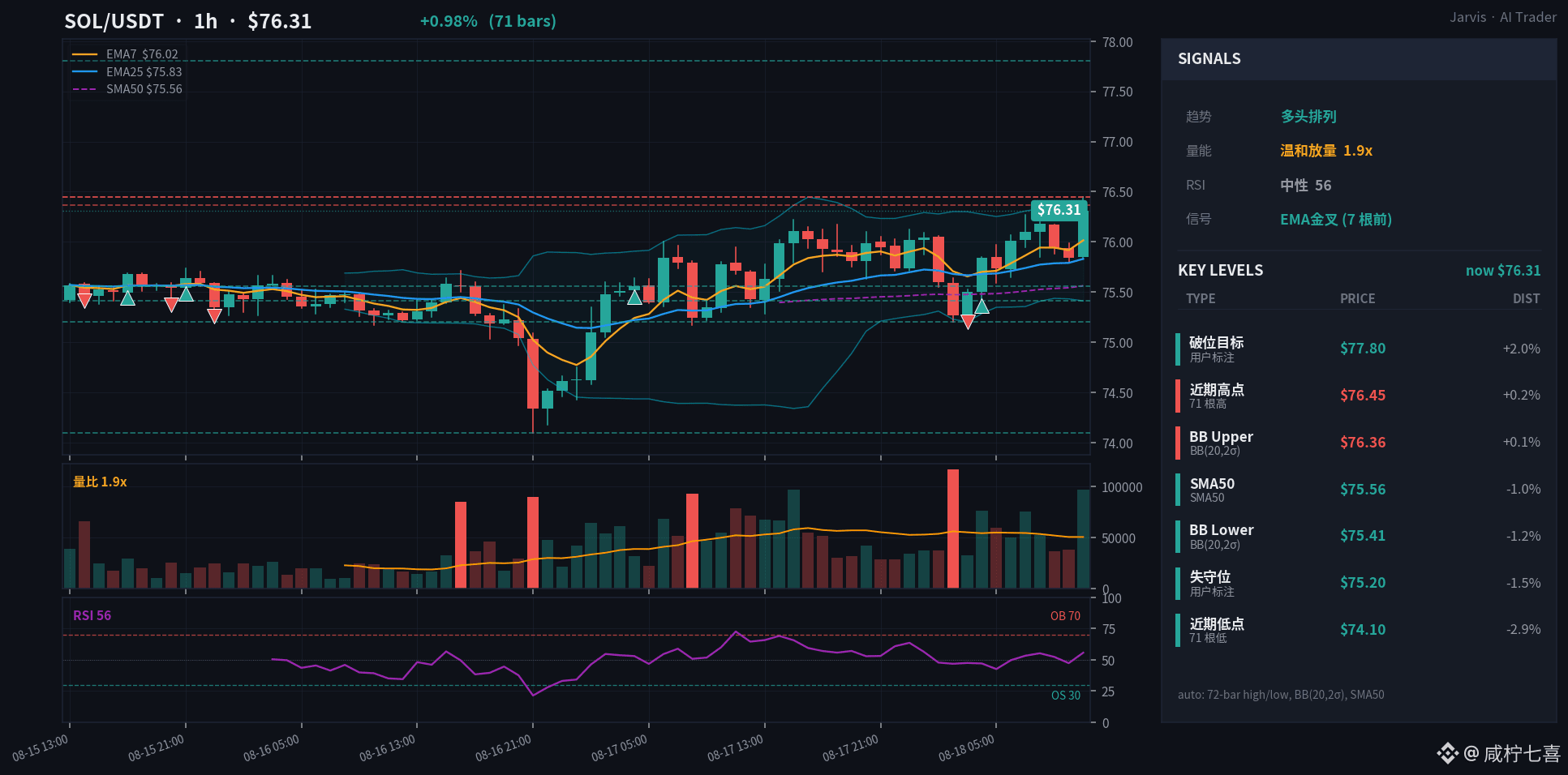Click the 中性 56 RSI value

(1306, 186)
